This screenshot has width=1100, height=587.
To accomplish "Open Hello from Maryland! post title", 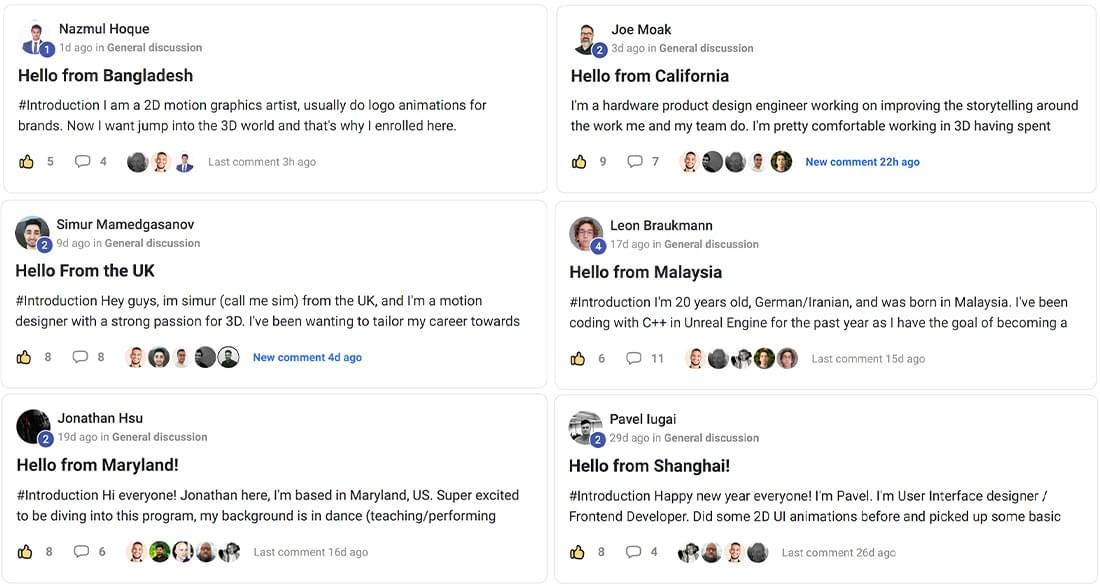I will (98, 465).
